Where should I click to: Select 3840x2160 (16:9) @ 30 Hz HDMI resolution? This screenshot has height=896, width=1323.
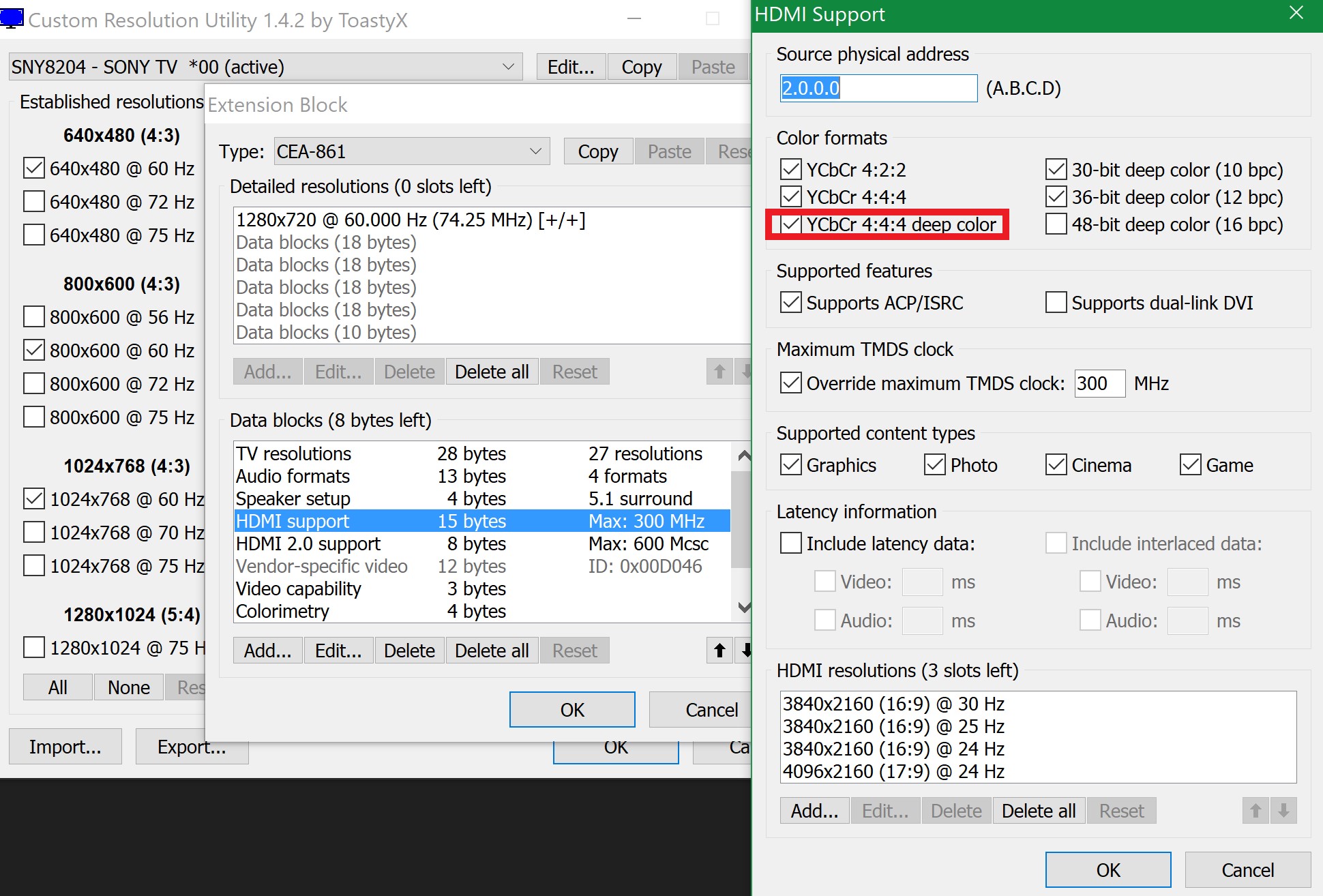coord(1038,704)
